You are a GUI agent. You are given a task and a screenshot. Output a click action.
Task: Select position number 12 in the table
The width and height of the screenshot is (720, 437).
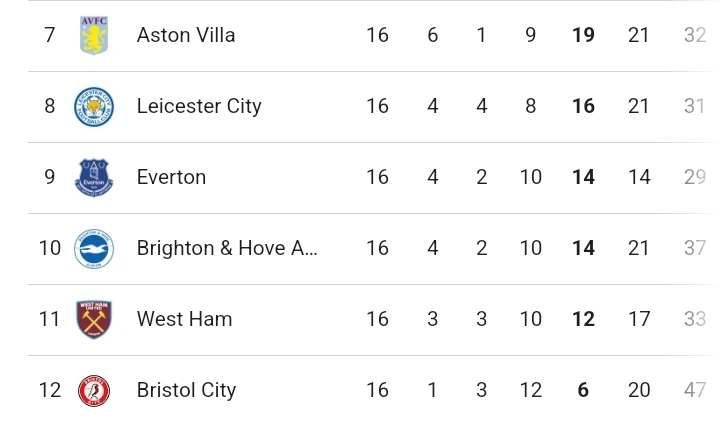point(50,390)
